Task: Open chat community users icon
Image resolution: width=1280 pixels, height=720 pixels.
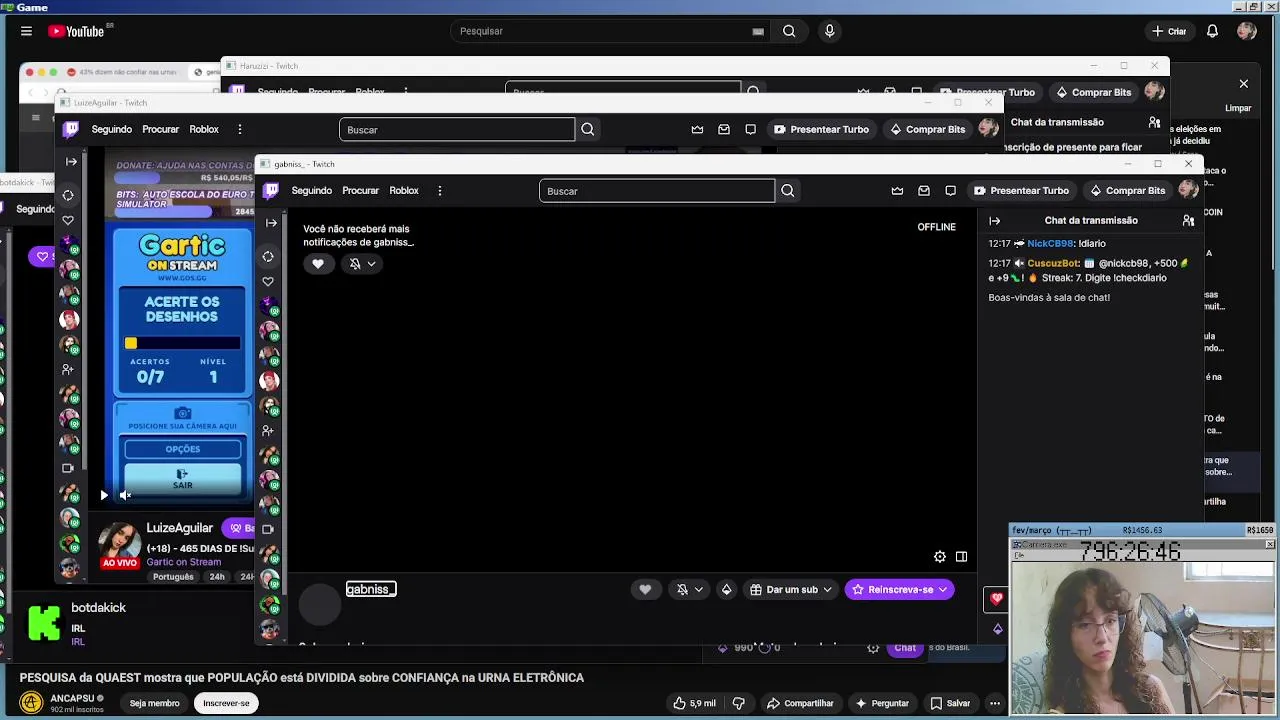Action: click(1188, 221)
